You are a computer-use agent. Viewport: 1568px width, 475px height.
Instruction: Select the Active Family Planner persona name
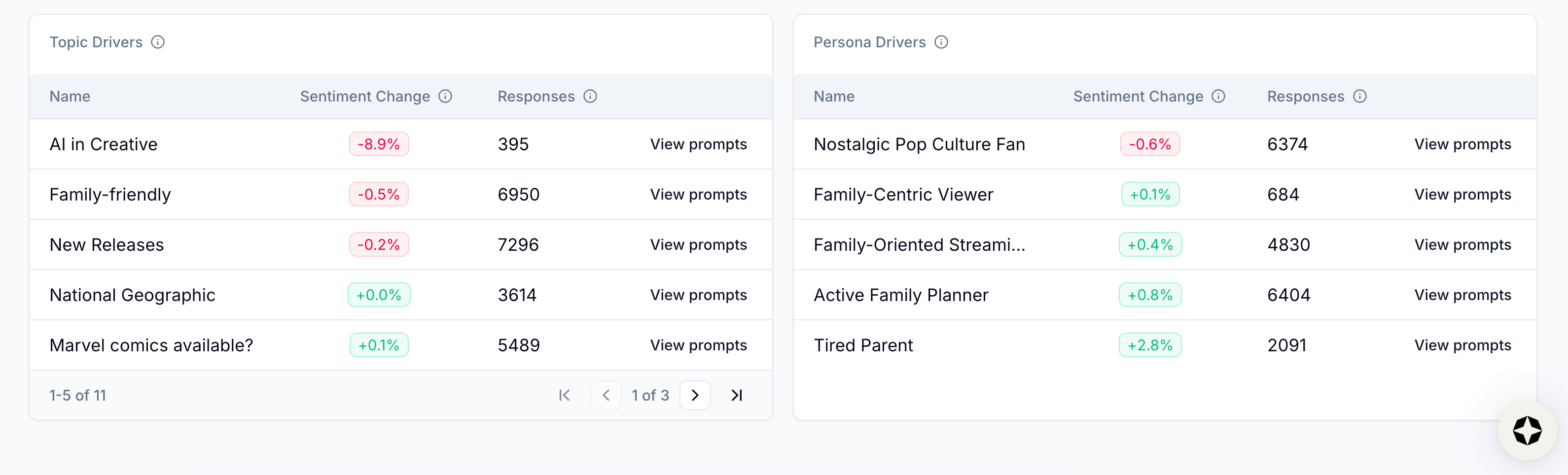[901, 295]
